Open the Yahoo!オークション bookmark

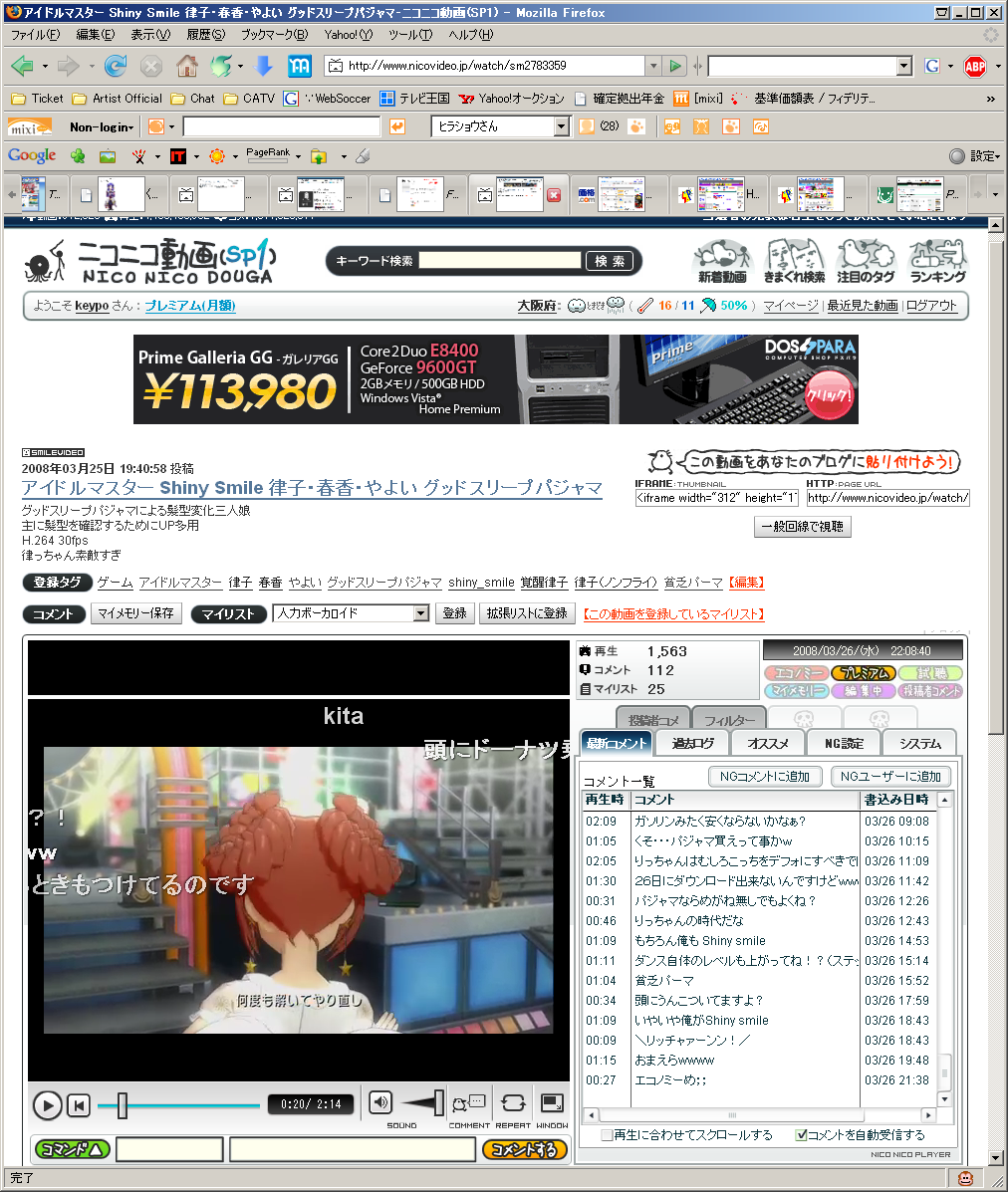coord(512,98)
